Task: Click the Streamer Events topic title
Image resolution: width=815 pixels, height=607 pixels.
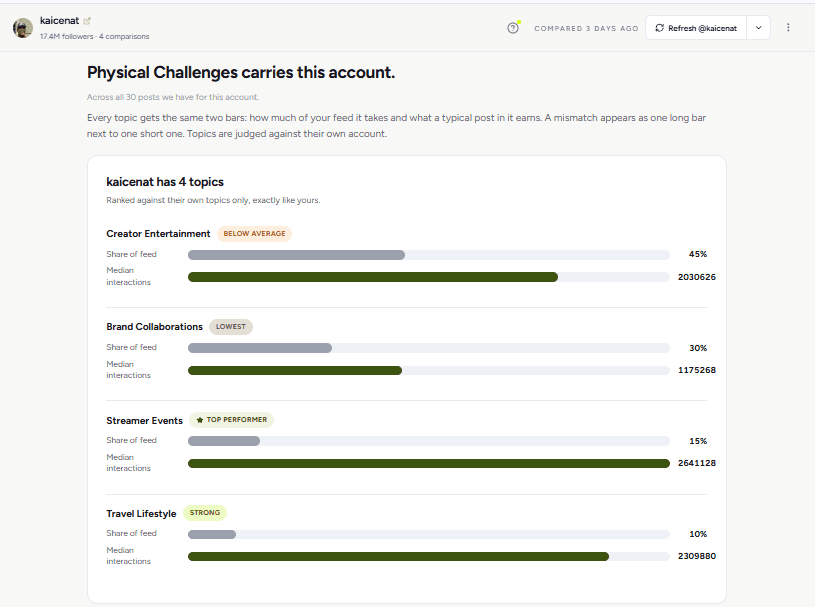Action: click(144, 420)
